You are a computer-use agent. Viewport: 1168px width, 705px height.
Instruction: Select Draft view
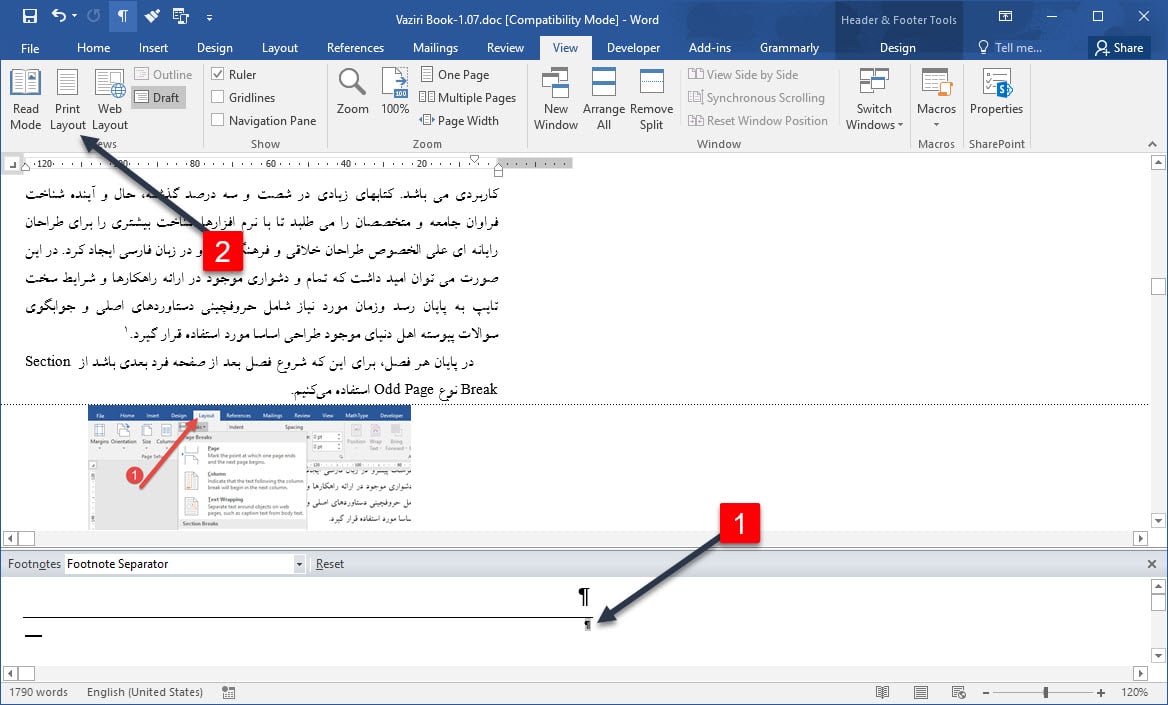158,97
